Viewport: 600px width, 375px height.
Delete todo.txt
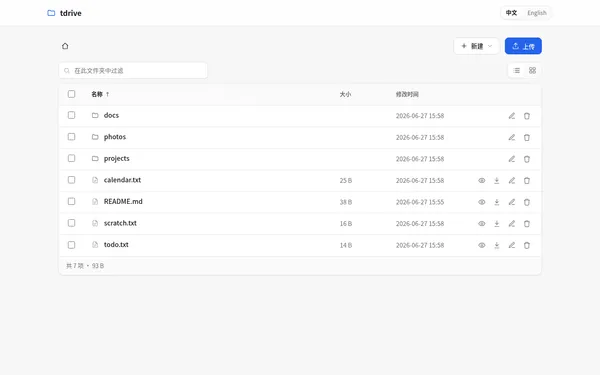coord(527,245)
